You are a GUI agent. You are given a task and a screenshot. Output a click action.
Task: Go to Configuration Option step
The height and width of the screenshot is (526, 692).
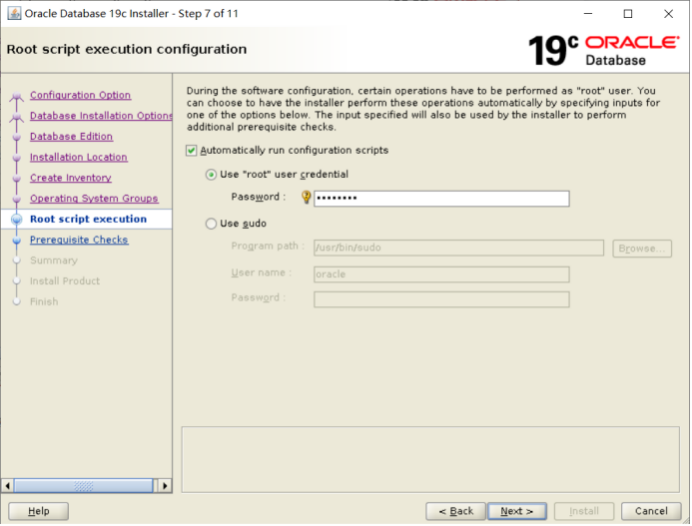[x=80, y=95]
